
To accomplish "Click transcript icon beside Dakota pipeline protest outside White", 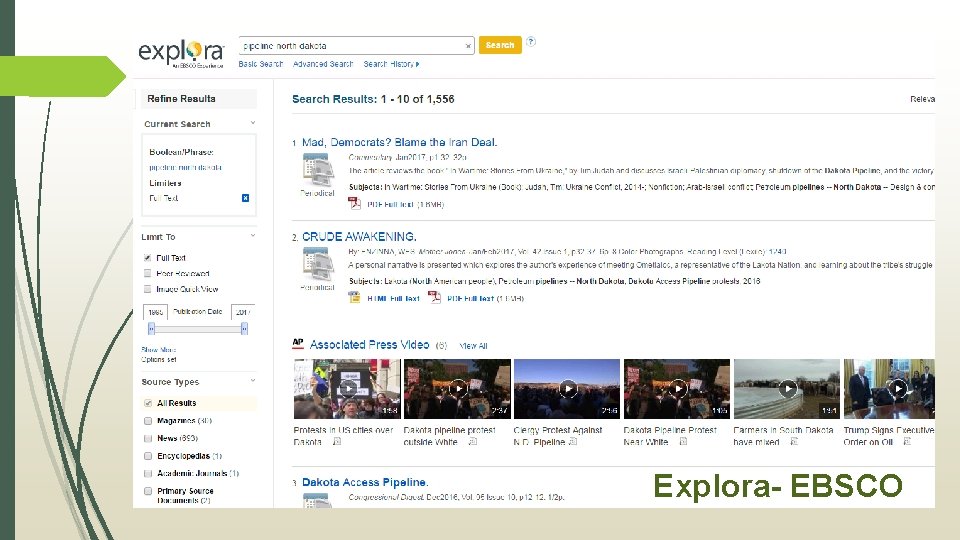I will [473, 441].
